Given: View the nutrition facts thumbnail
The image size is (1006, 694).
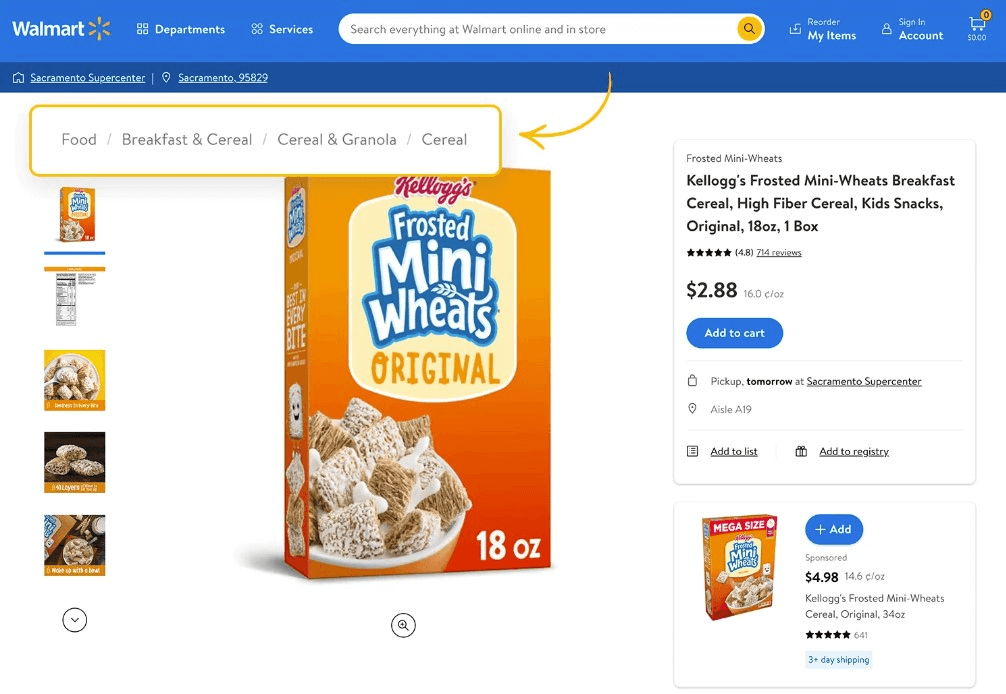Looking at the screenshot, I should tap(74, 298).
